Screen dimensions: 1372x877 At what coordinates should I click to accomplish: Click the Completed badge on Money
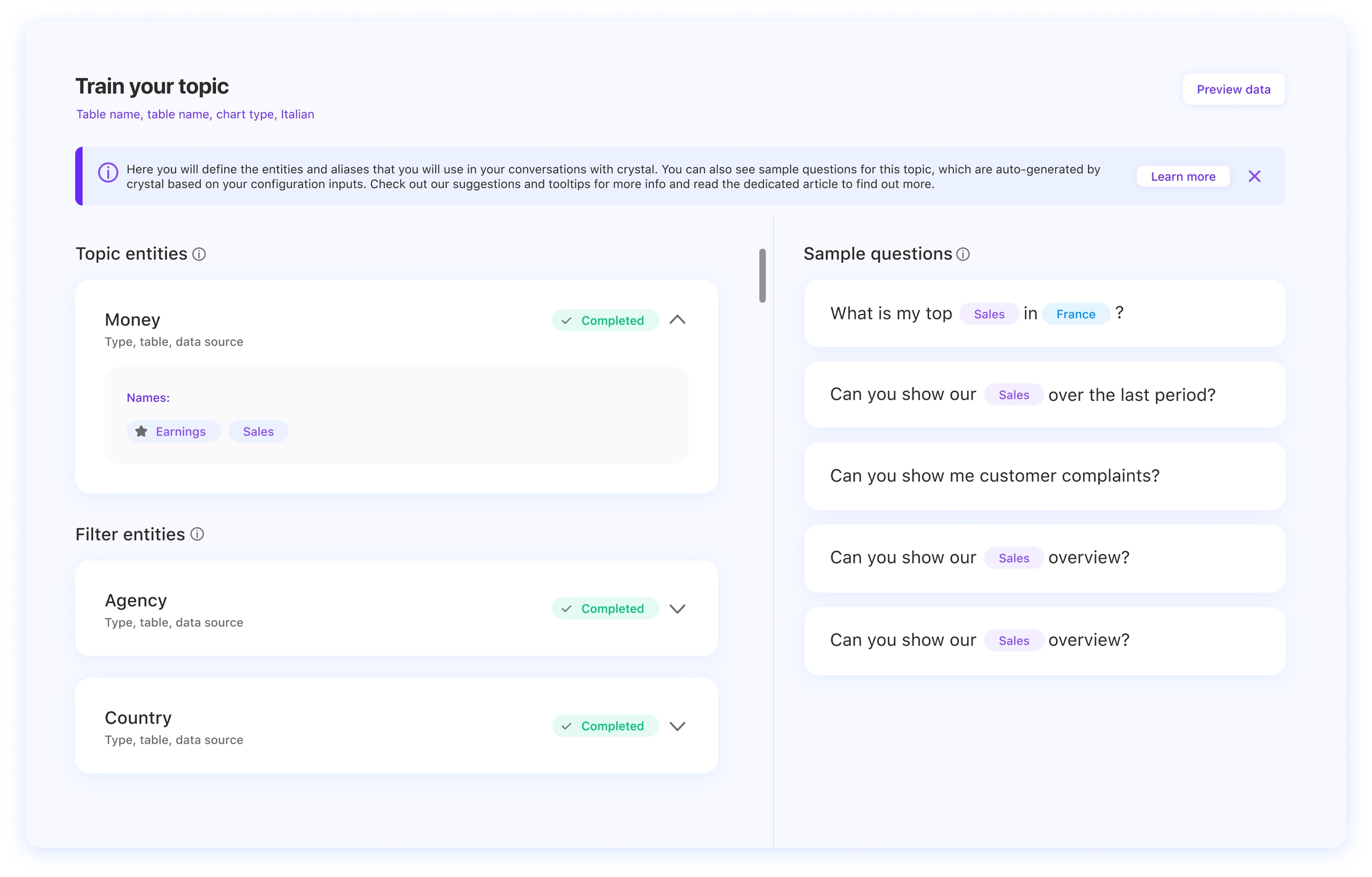605,321
